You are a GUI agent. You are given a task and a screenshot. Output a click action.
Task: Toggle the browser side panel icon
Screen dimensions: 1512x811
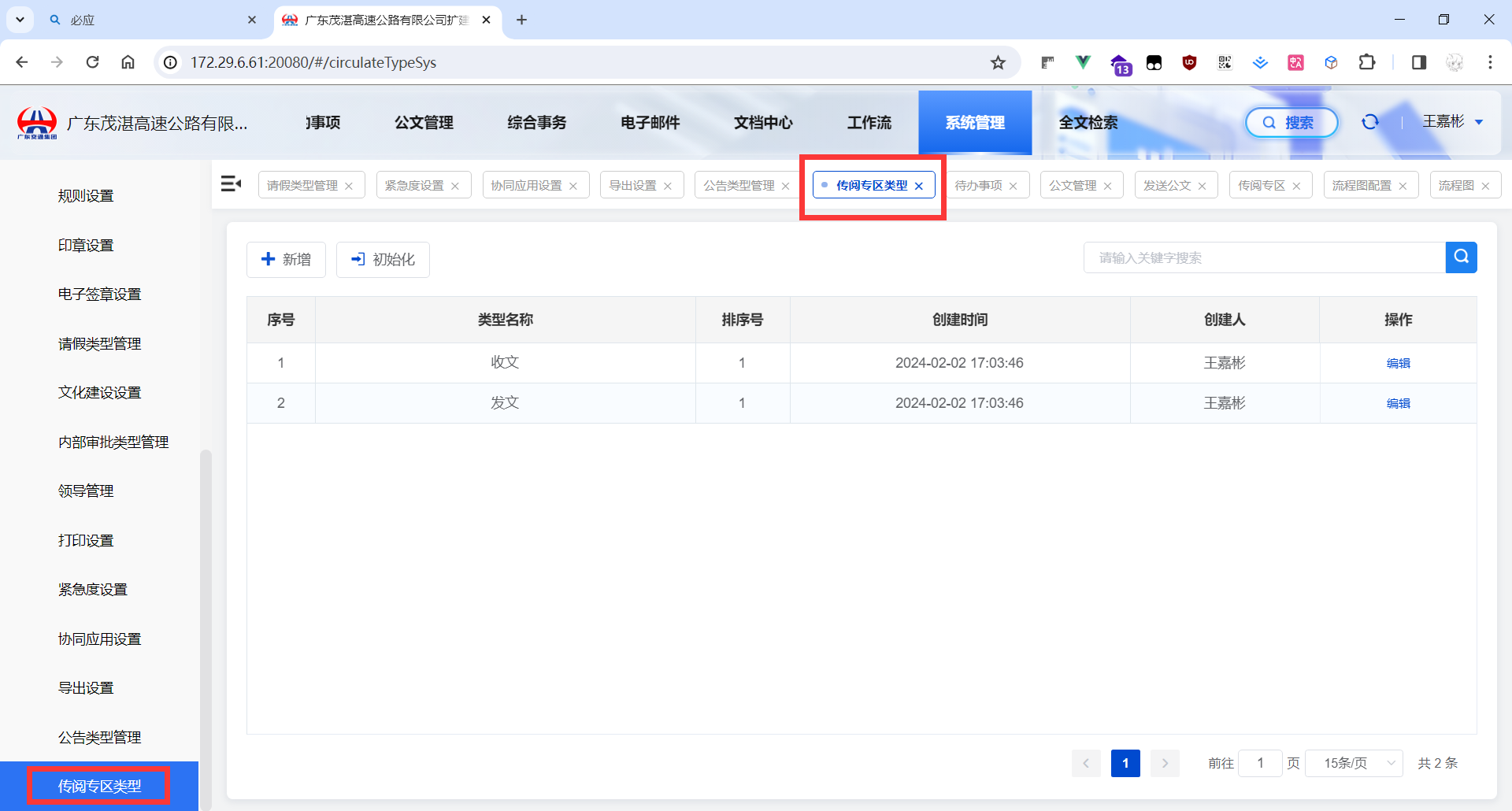point(1419,62)
